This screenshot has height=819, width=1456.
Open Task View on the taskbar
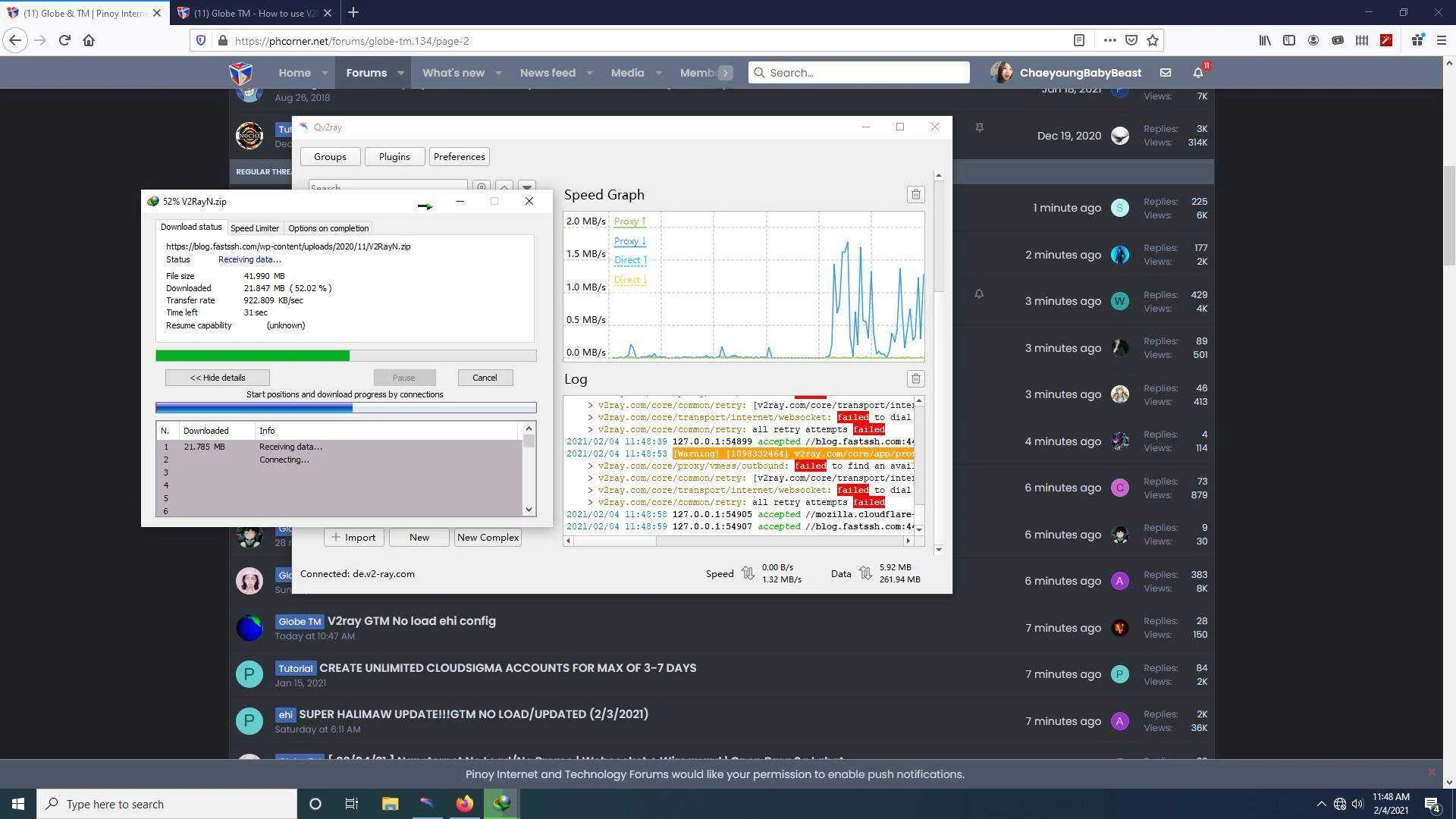pyautogui.click(x=351, y=804)
